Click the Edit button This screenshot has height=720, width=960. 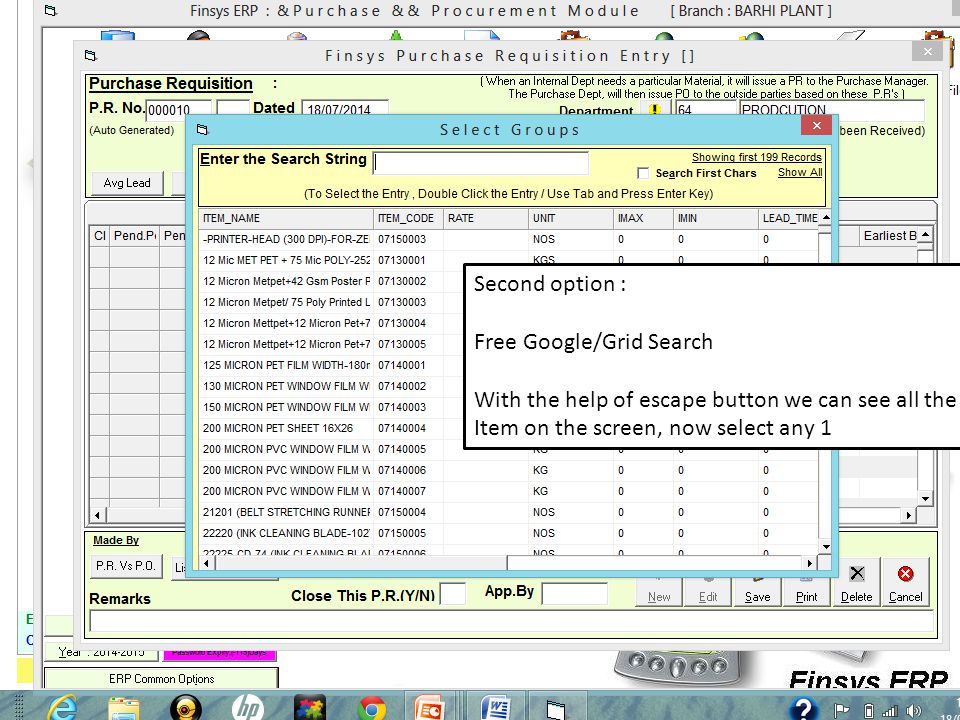click(x=708, y=591)
